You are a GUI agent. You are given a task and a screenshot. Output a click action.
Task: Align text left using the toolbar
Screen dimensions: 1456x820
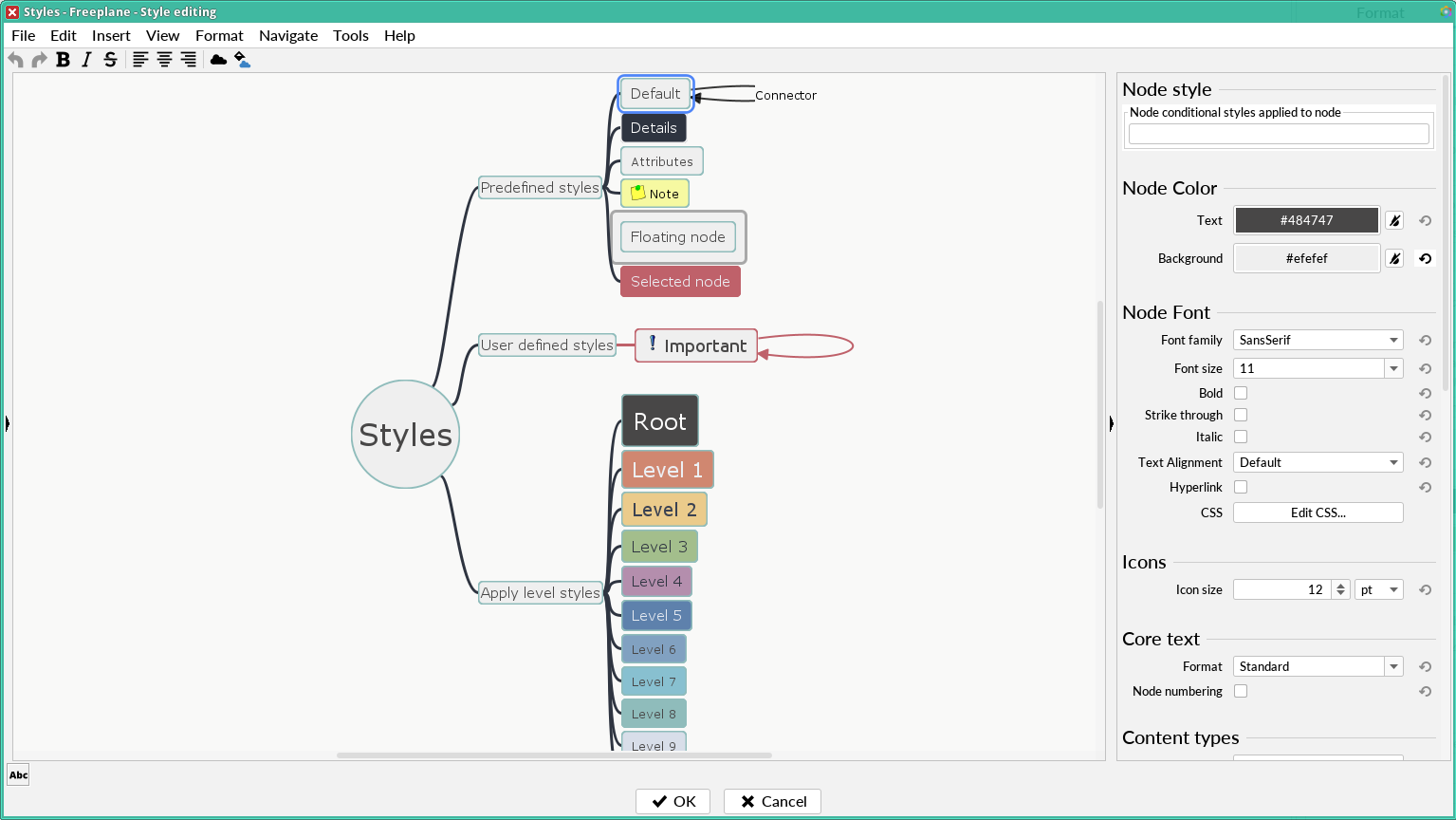[x=140, y=60]
